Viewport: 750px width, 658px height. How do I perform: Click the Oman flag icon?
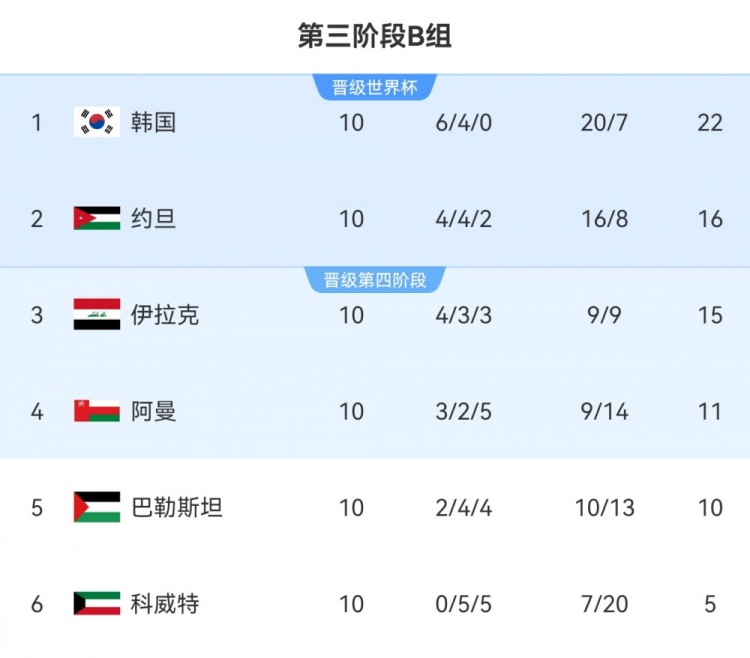[97, 410]
